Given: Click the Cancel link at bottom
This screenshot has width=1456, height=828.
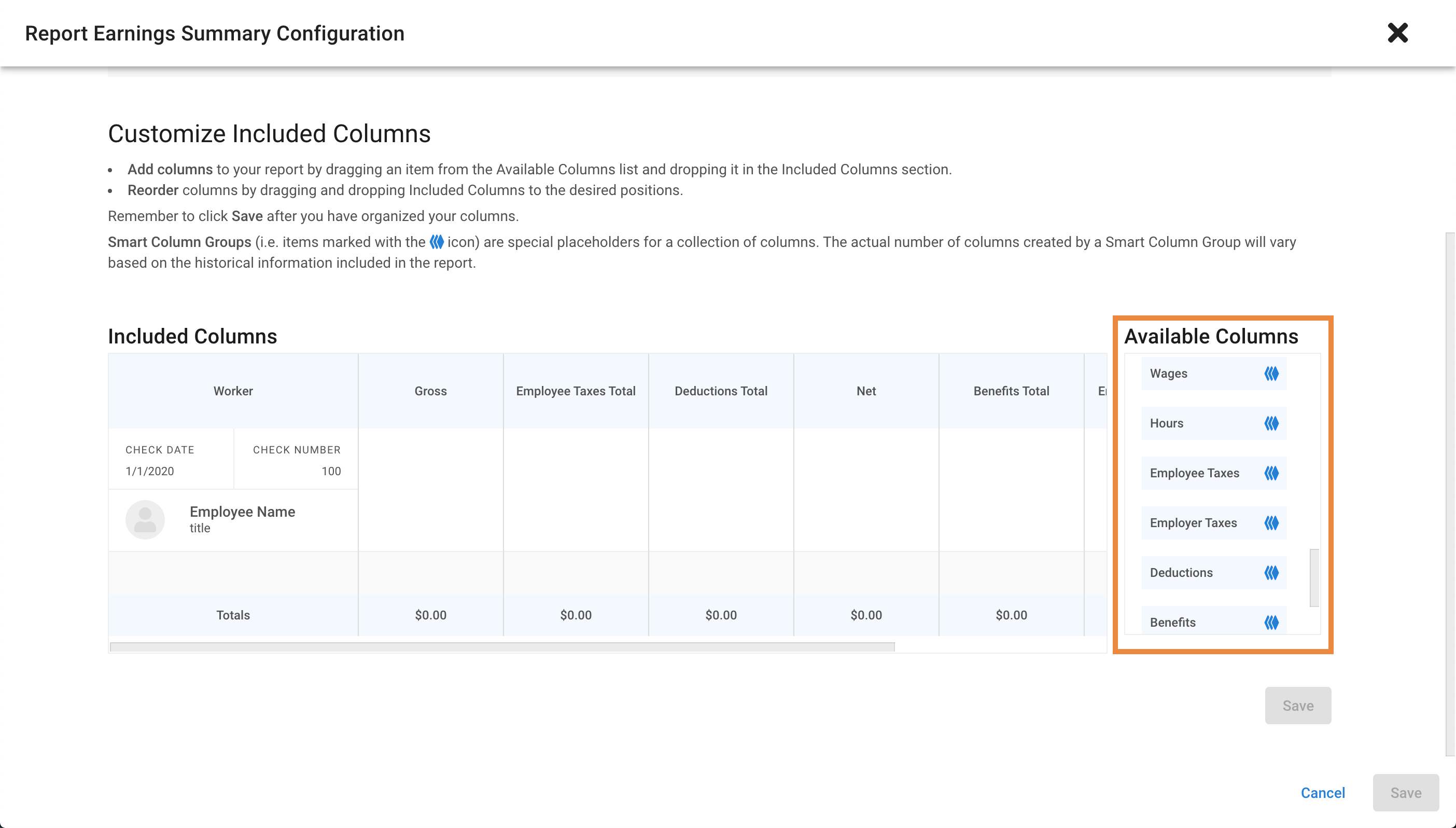Looking at the screenshot, I should pos(1322,793).
